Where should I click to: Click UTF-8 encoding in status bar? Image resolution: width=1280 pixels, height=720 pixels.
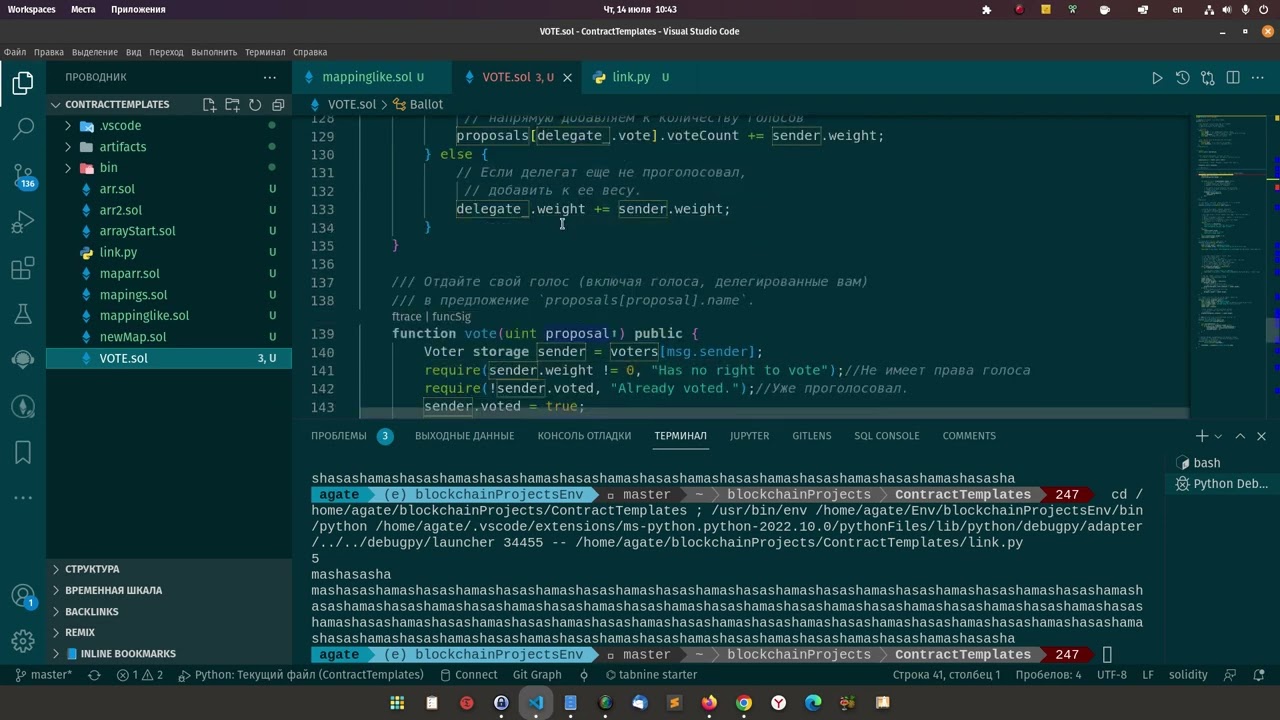(x=1111, y=675)
